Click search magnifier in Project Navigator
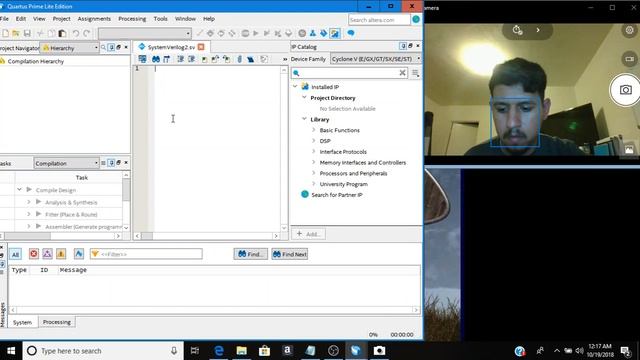The image size is (640, 360). 103,48
